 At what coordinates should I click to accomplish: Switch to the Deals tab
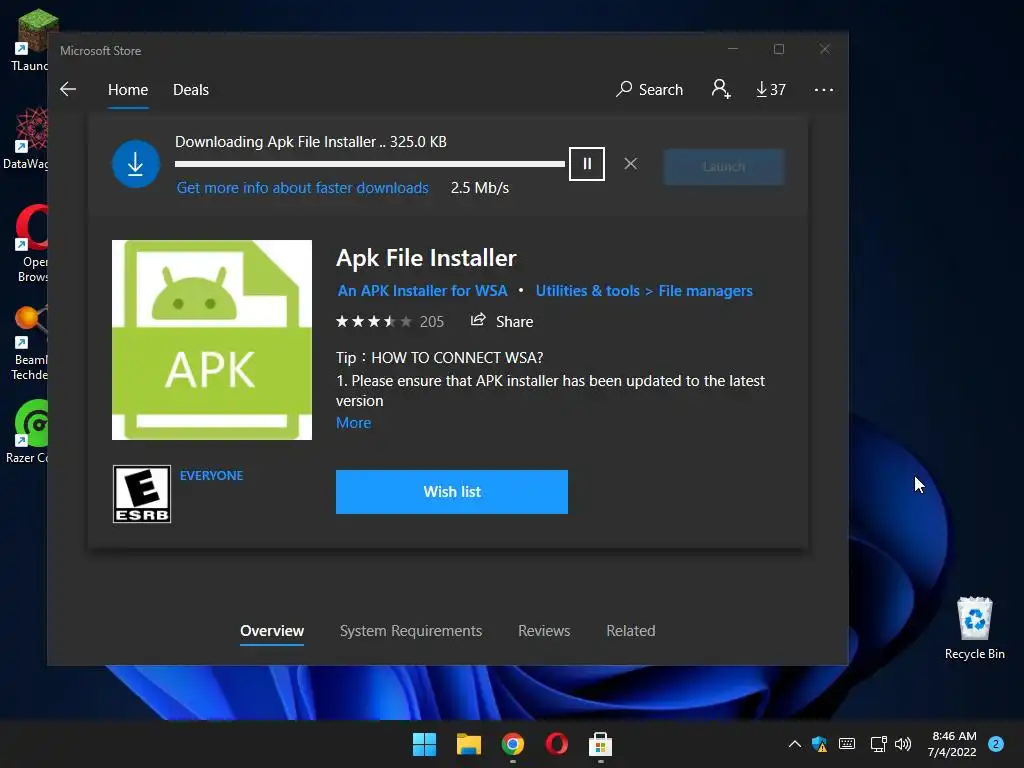(191, 89)
